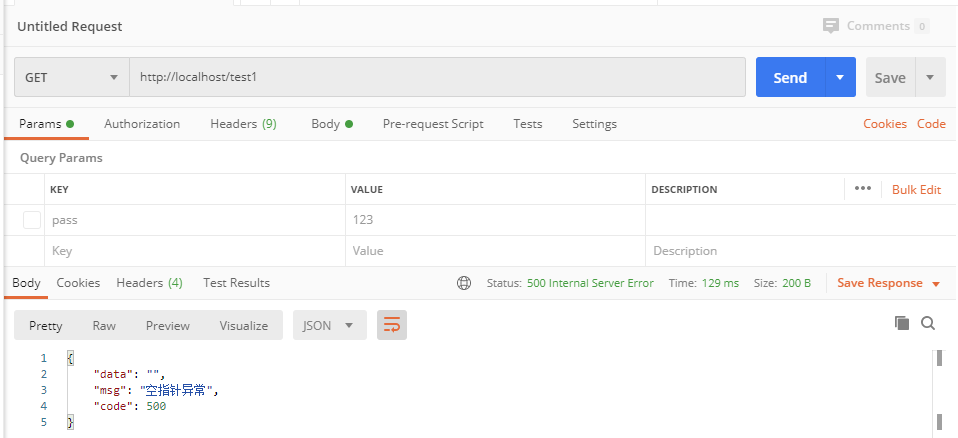Select the response Body tab
The width and height of the screenshot is (958, 438).
26,283
